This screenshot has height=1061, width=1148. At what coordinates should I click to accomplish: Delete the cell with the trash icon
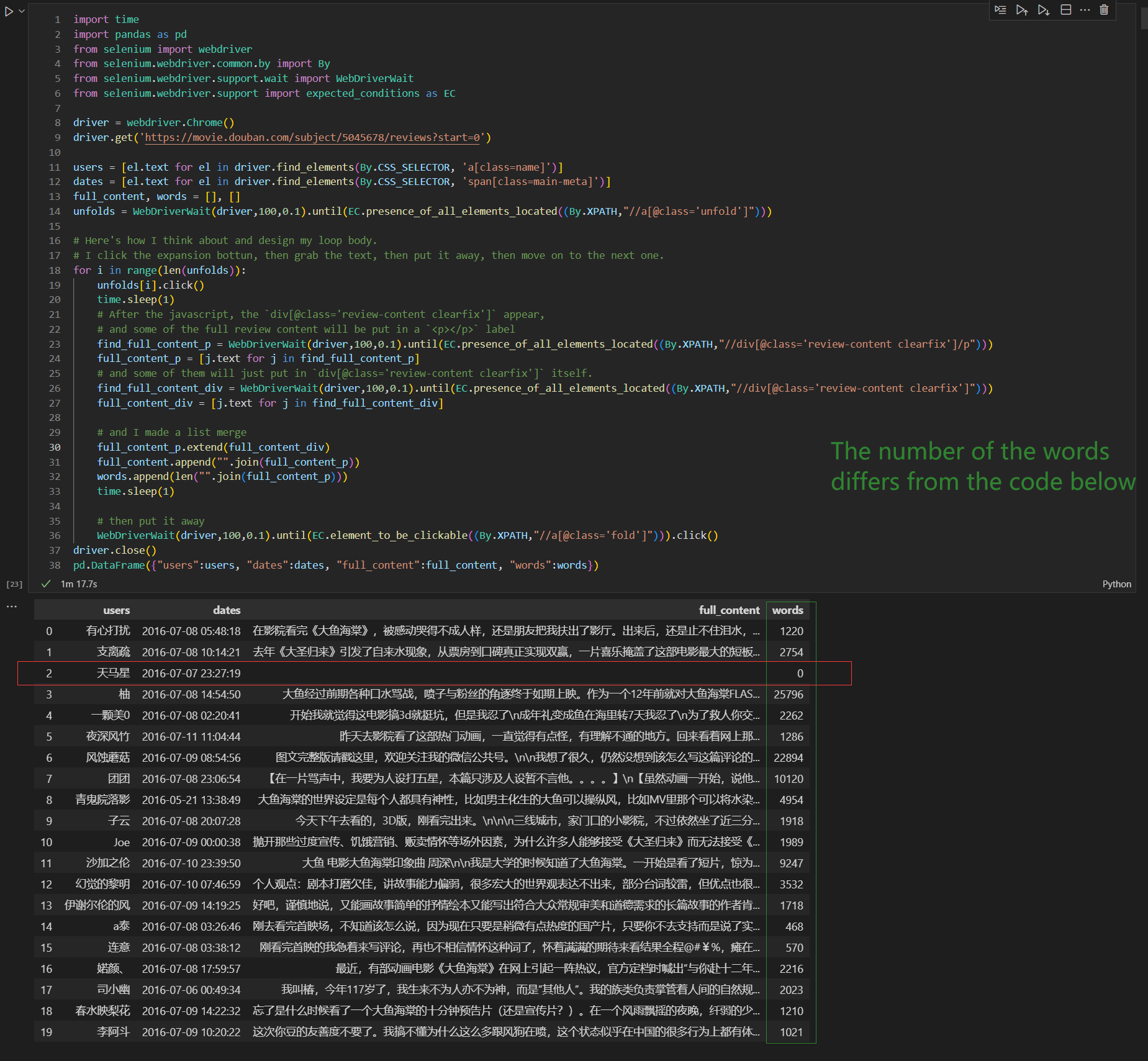point(1104,10)
